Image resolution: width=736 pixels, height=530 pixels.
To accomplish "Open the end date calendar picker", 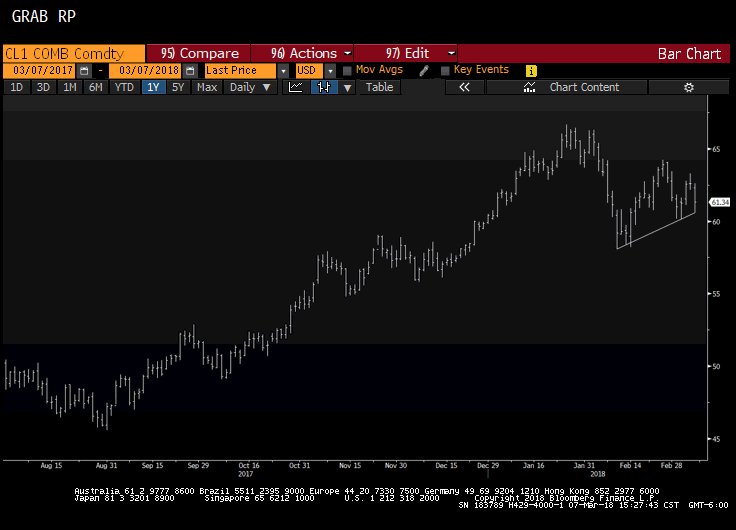I will pyautogui.click(x=190, y=71).
